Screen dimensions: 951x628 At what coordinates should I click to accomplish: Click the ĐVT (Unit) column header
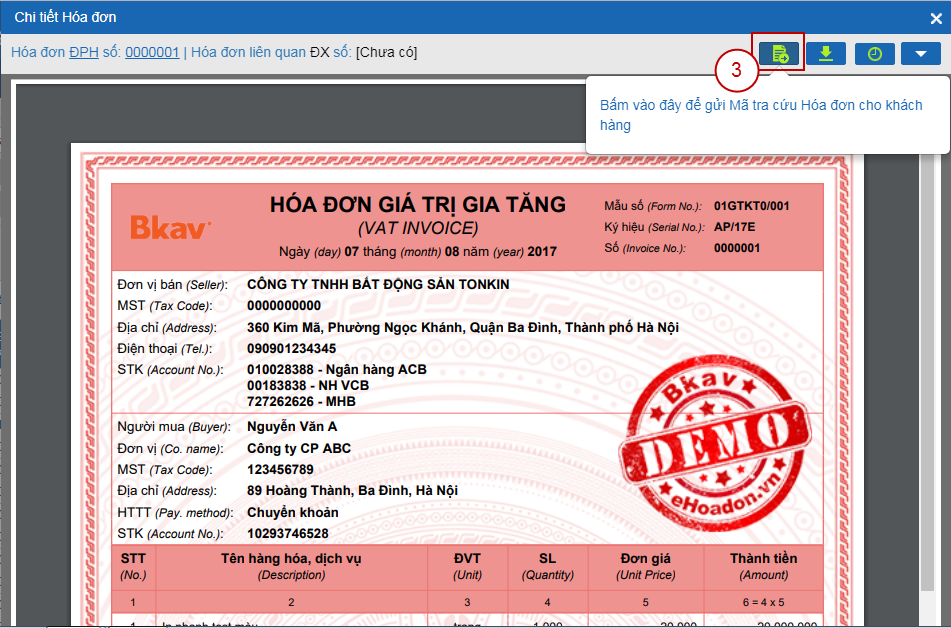467,566
